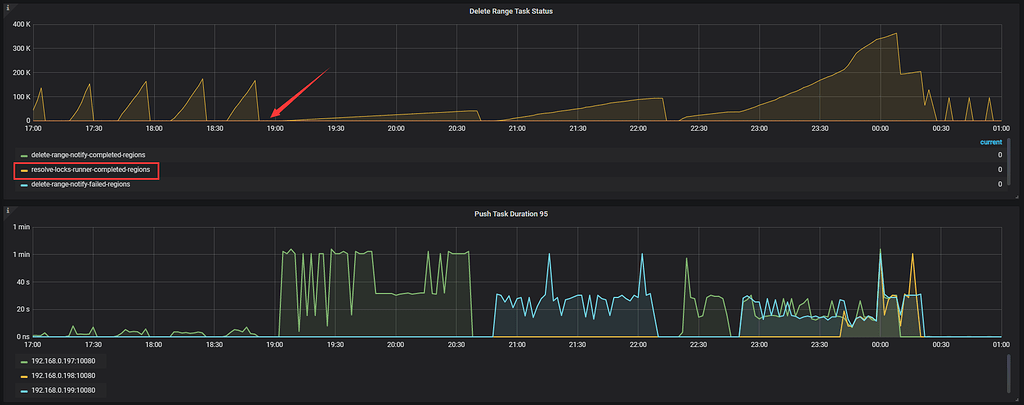Image resolution: width=1024 pixels, height=405 pixels.
Task: Click the Push Task Duration legend scrollbar
Action: pyautogui.click(x=1008, y=375)
